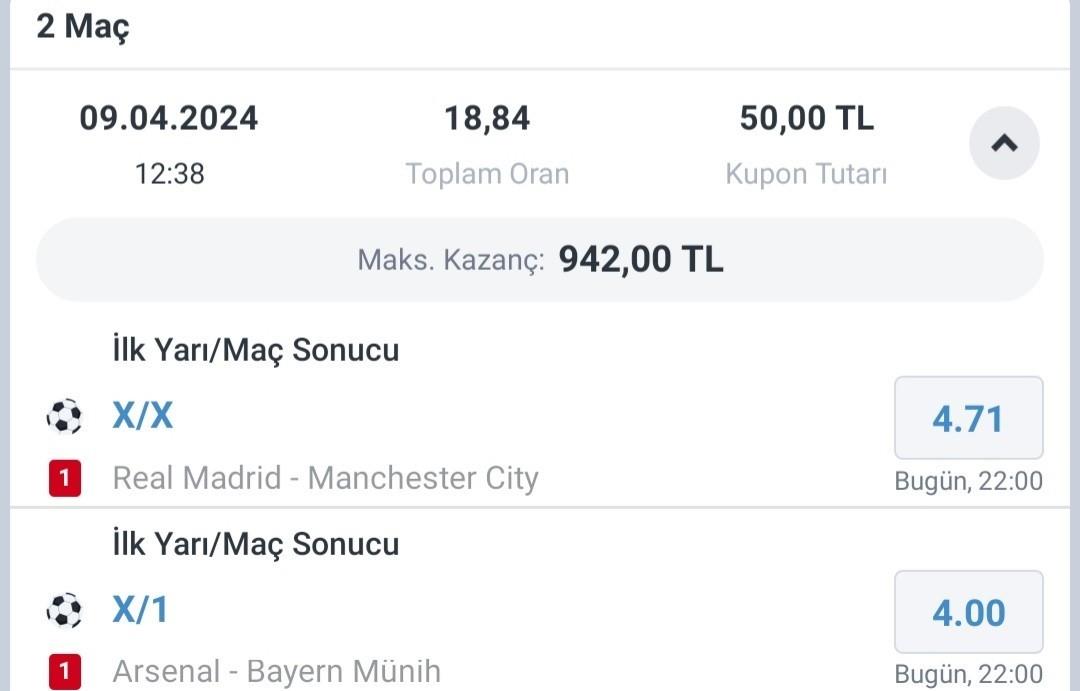
Task: Click the soccer ball icon beside X/X
Action: click(64, 416)
